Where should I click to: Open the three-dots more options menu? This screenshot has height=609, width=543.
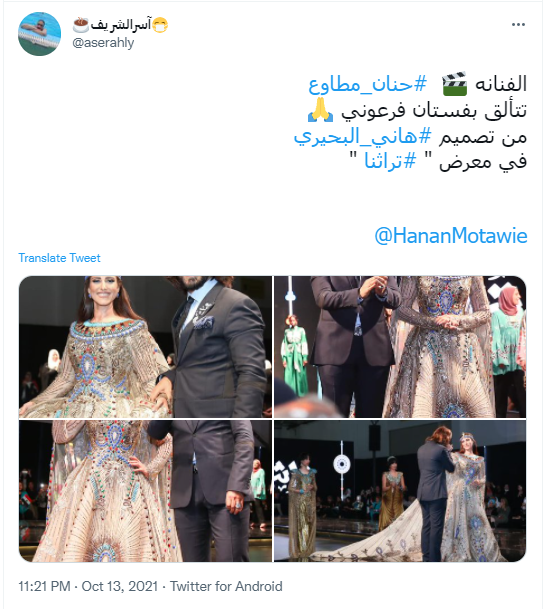(x=518, y=25)
